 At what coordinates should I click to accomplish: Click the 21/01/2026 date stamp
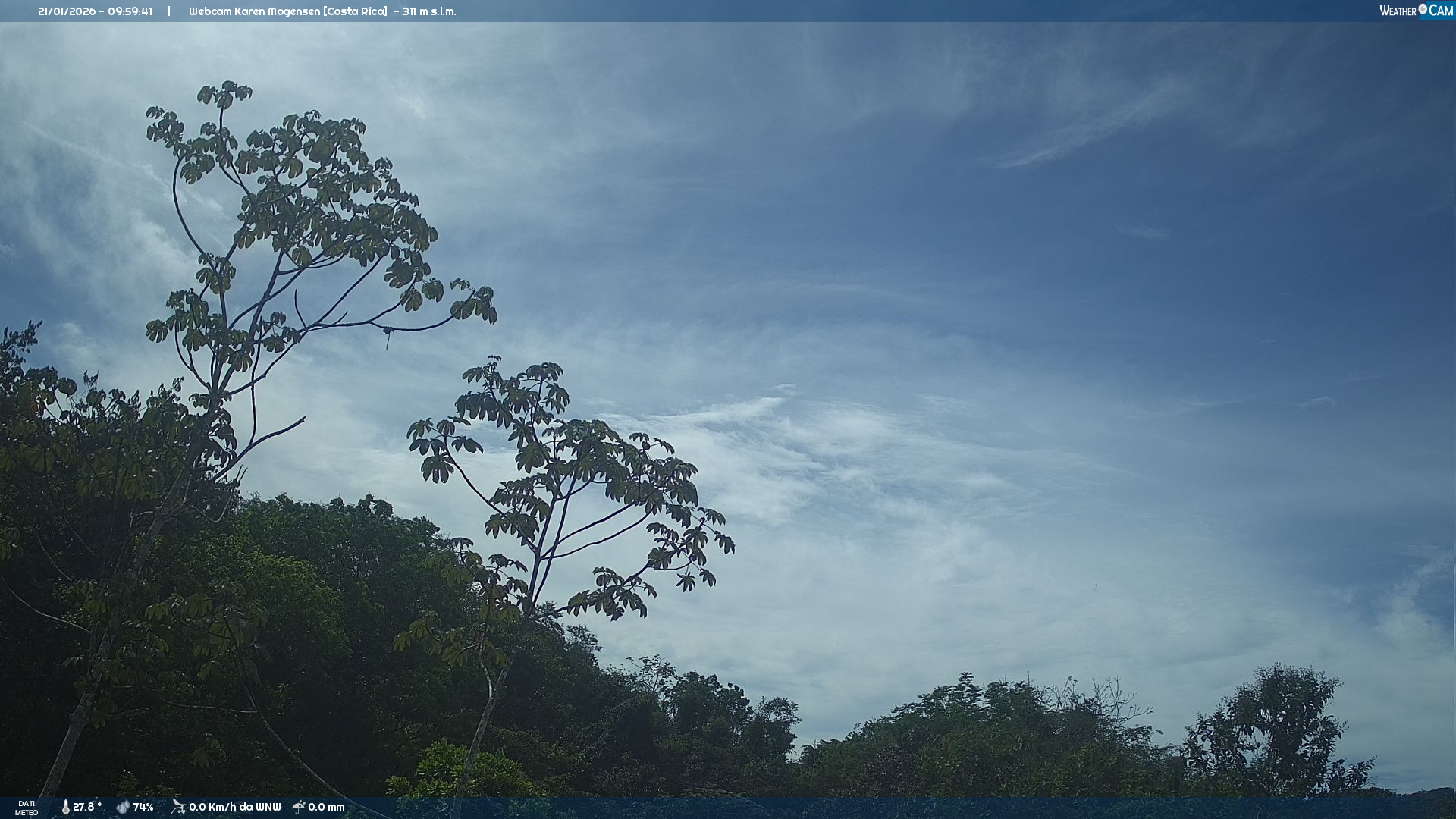67,11
